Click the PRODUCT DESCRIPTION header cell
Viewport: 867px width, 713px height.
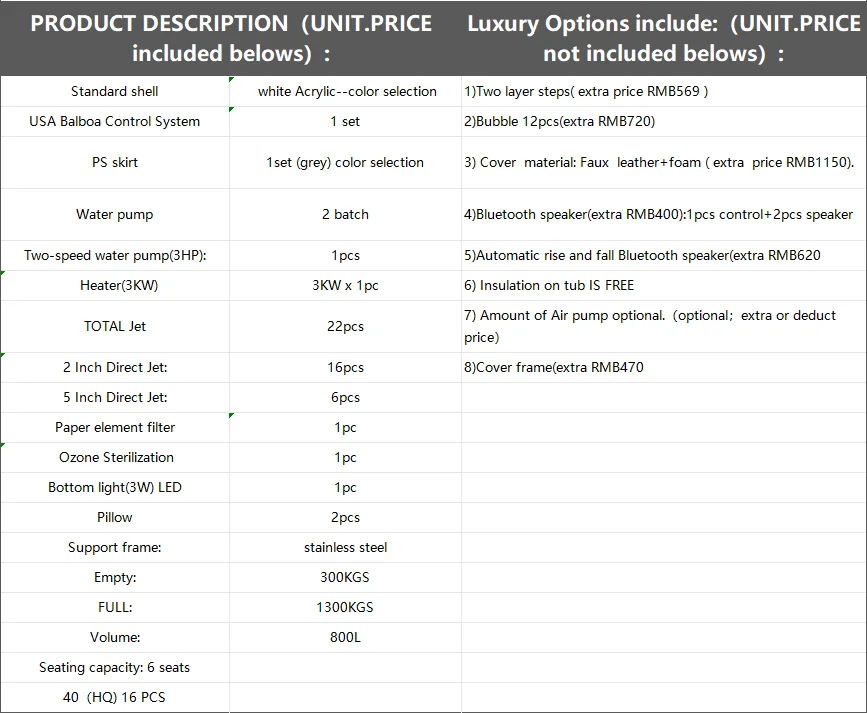[x=231, y=38]
